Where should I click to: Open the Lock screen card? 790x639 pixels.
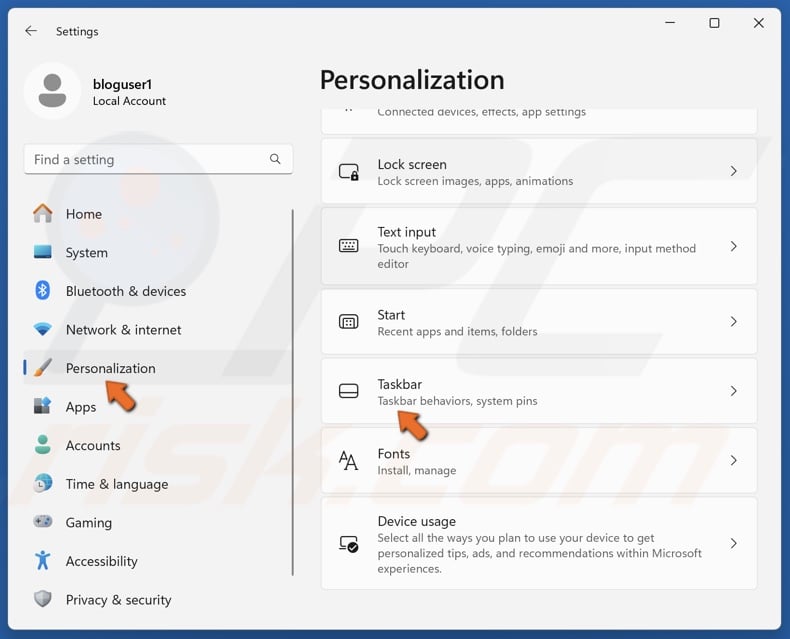pos(539,171)
